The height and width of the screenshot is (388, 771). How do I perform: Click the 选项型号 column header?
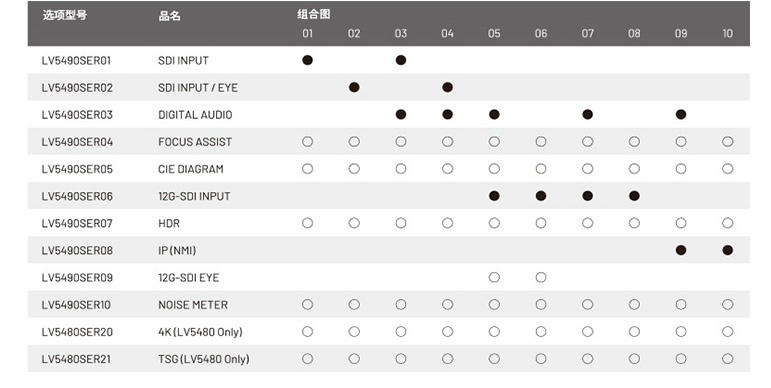click(65, 15)
